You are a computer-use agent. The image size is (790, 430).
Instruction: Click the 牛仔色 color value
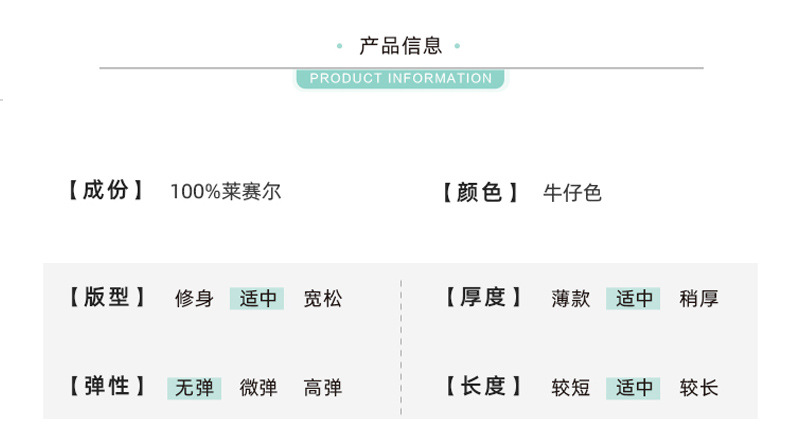click(x=571, y=193)
